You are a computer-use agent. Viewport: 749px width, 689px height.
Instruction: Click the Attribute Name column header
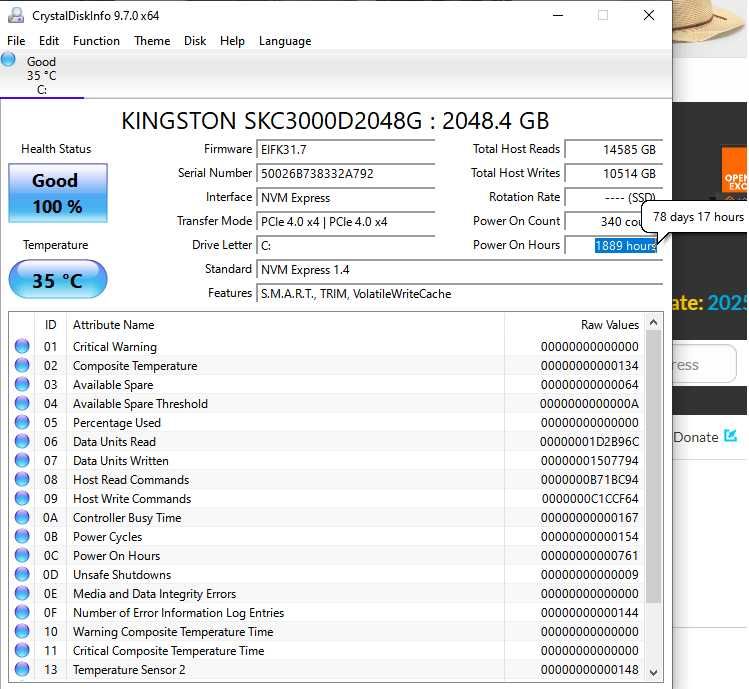[x=285, y=325]
